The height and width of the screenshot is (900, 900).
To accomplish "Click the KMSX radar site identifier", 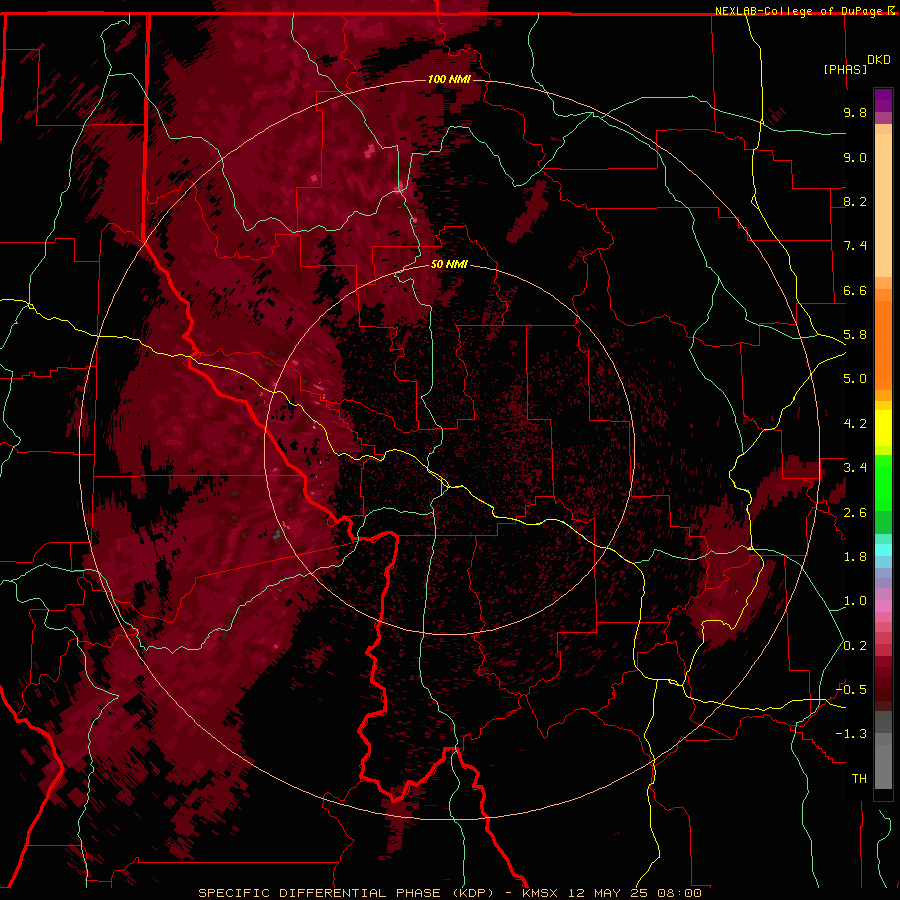I will (540, 893).
